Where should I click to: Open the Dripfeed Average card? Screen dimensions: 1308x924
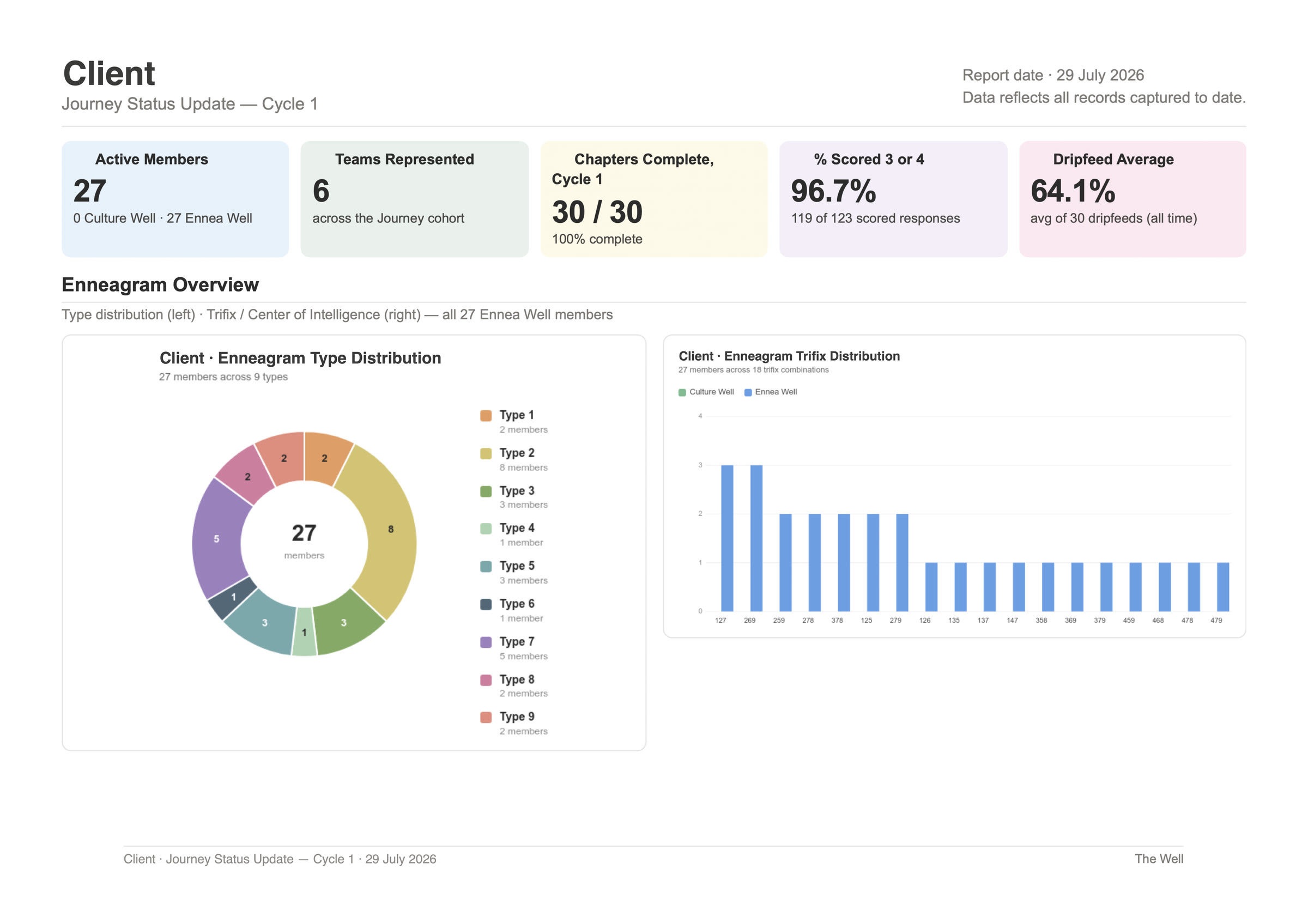[x=1133, y=199]
